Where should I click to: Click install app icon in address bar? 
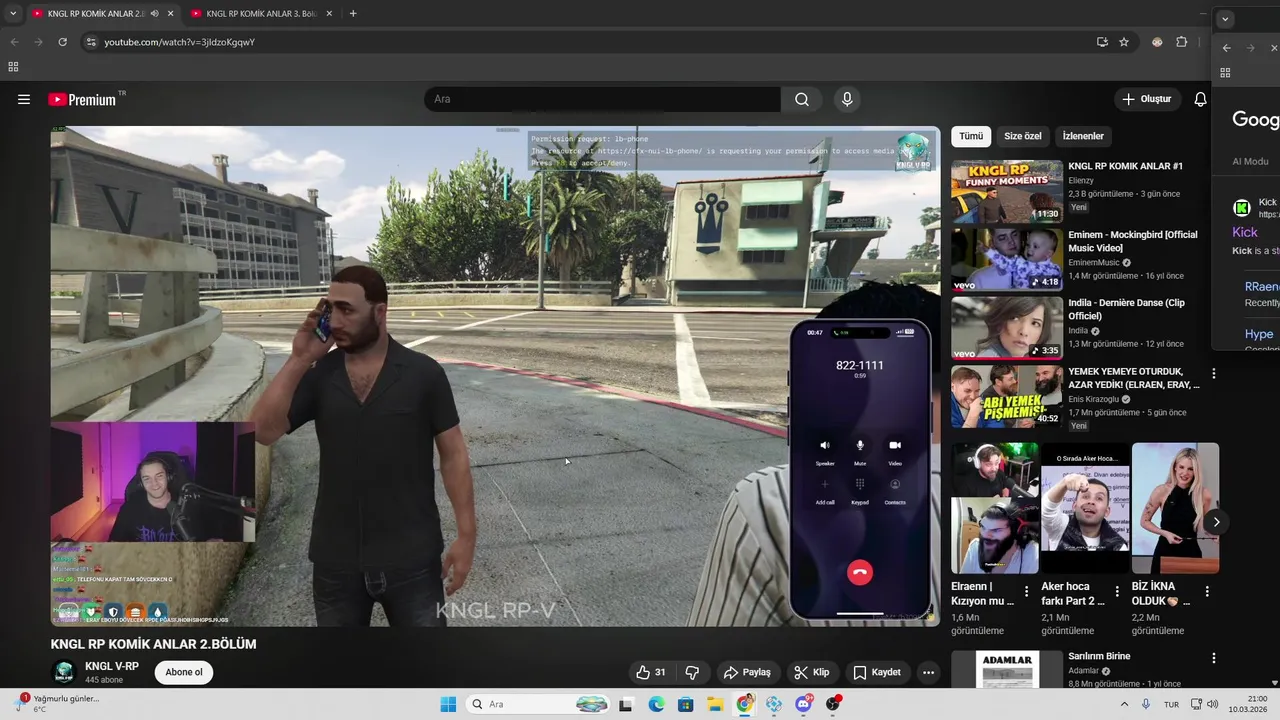click(x=1102, y=42)
